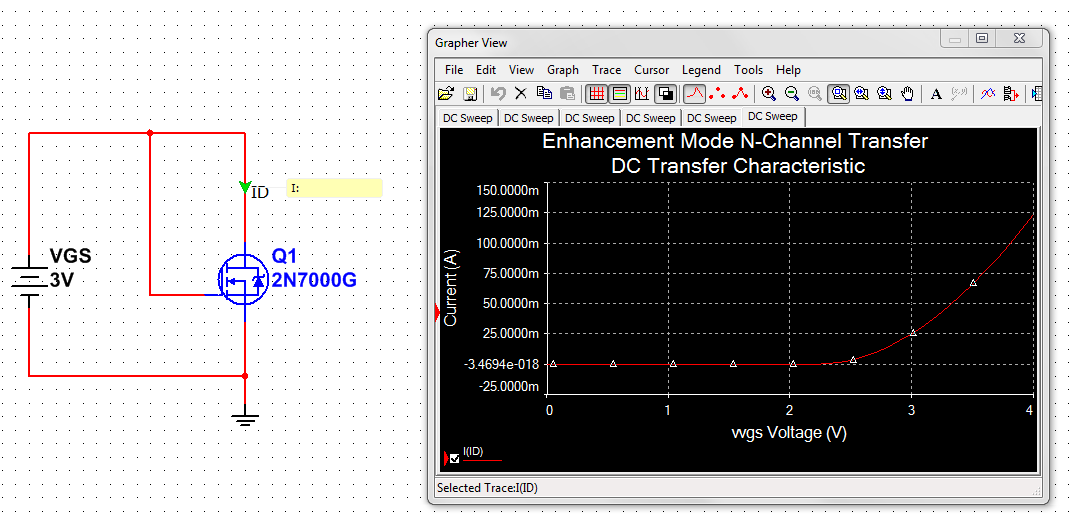Toggle black background button in toolbar
1073x524 pixels.
[665, 94]
